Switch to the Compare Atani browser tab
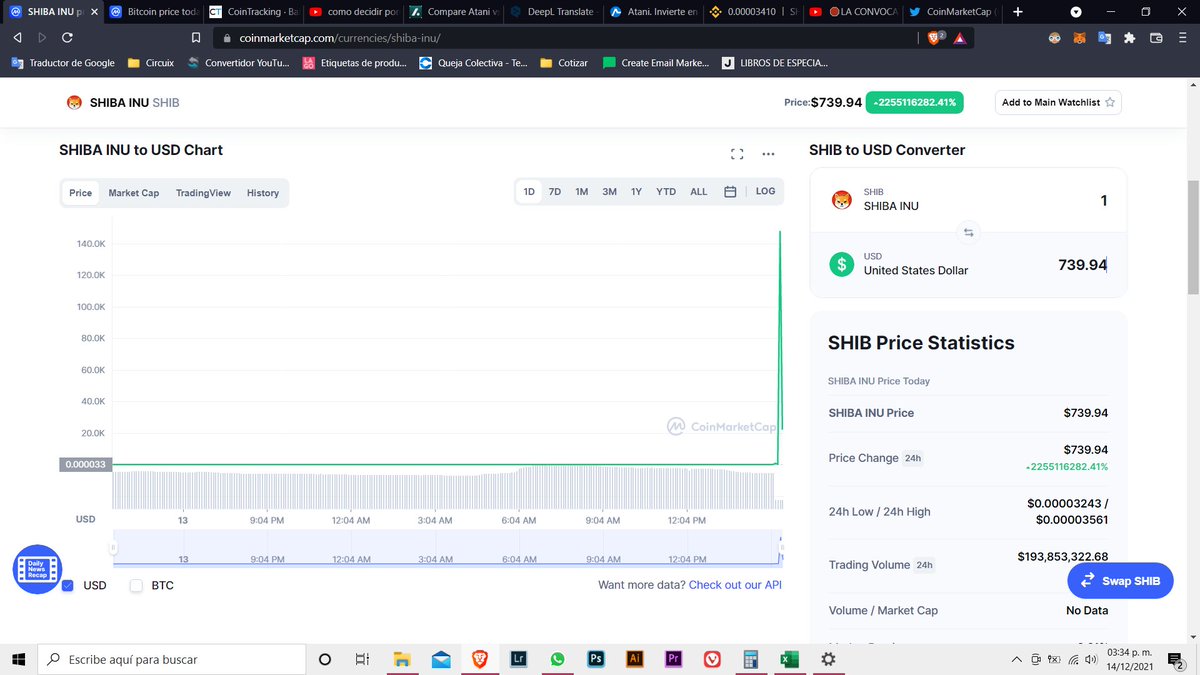 (x=452, y=12)
